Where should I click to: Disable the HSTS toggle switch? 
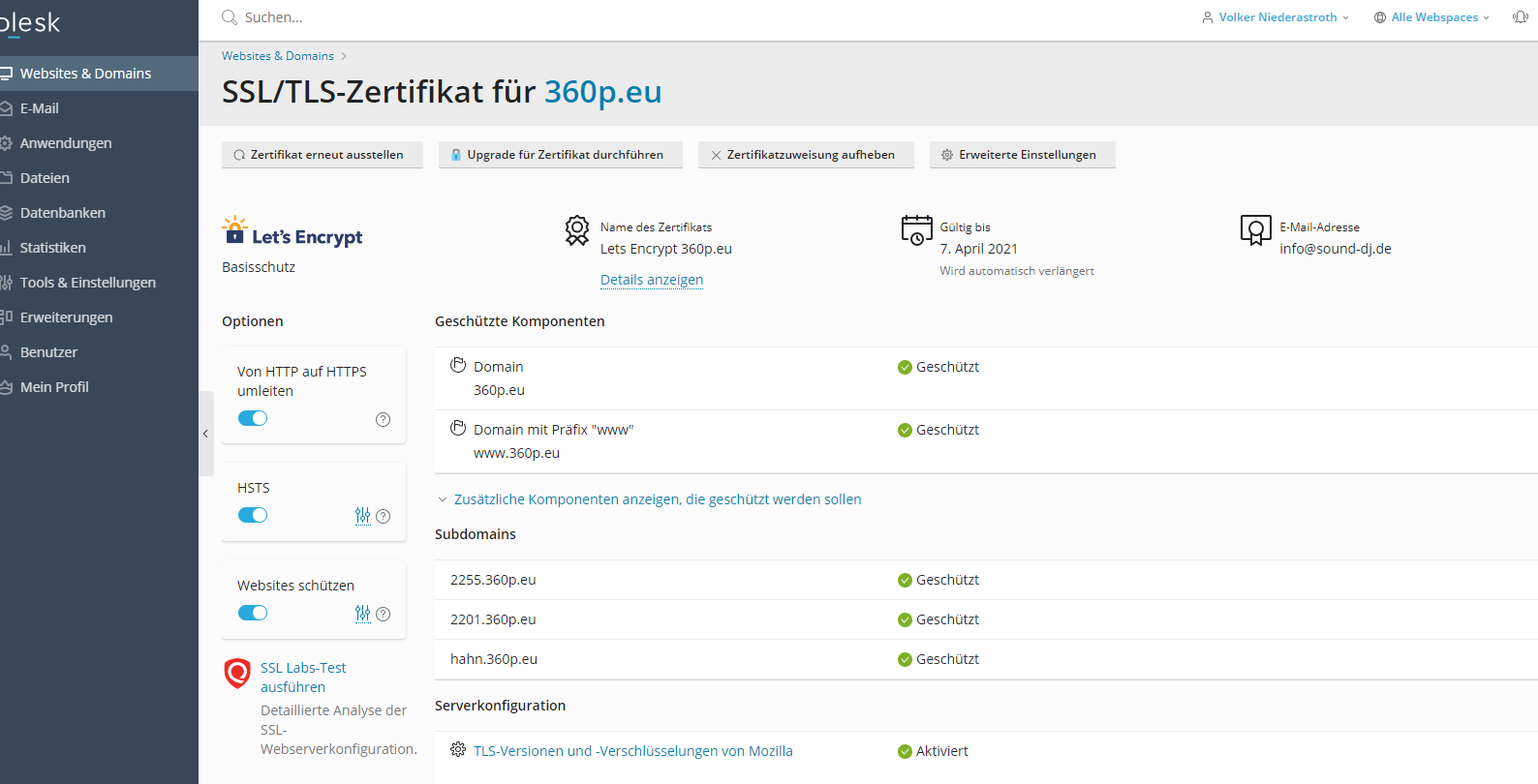click(x=253, y=515)
